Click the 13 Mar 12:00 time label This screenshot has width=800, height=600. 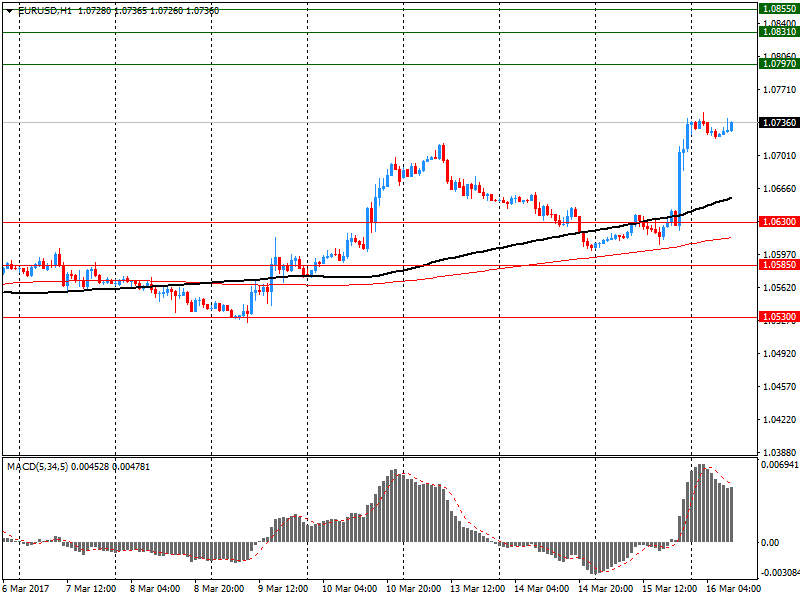[x=478, y=589]
